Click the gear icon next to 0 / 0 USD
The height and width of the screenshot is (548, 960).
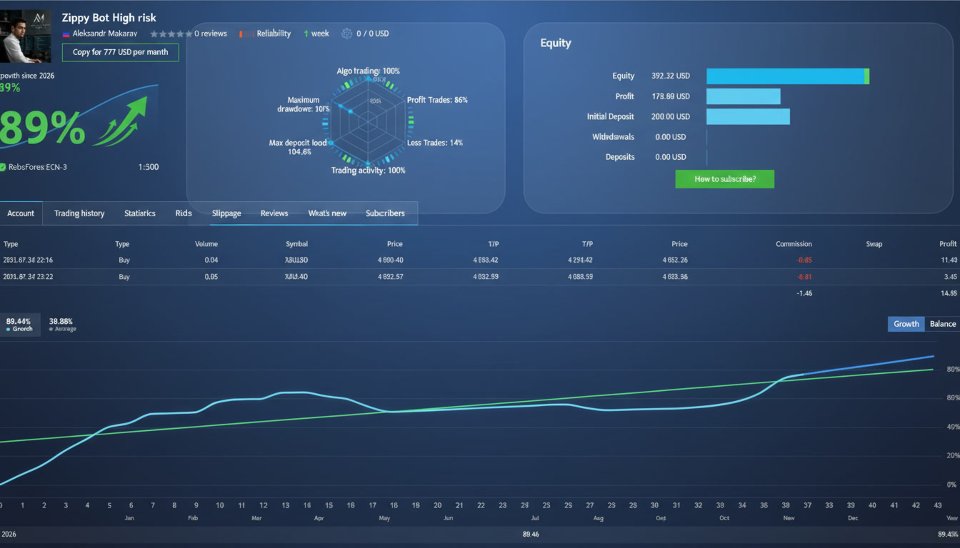347,34
